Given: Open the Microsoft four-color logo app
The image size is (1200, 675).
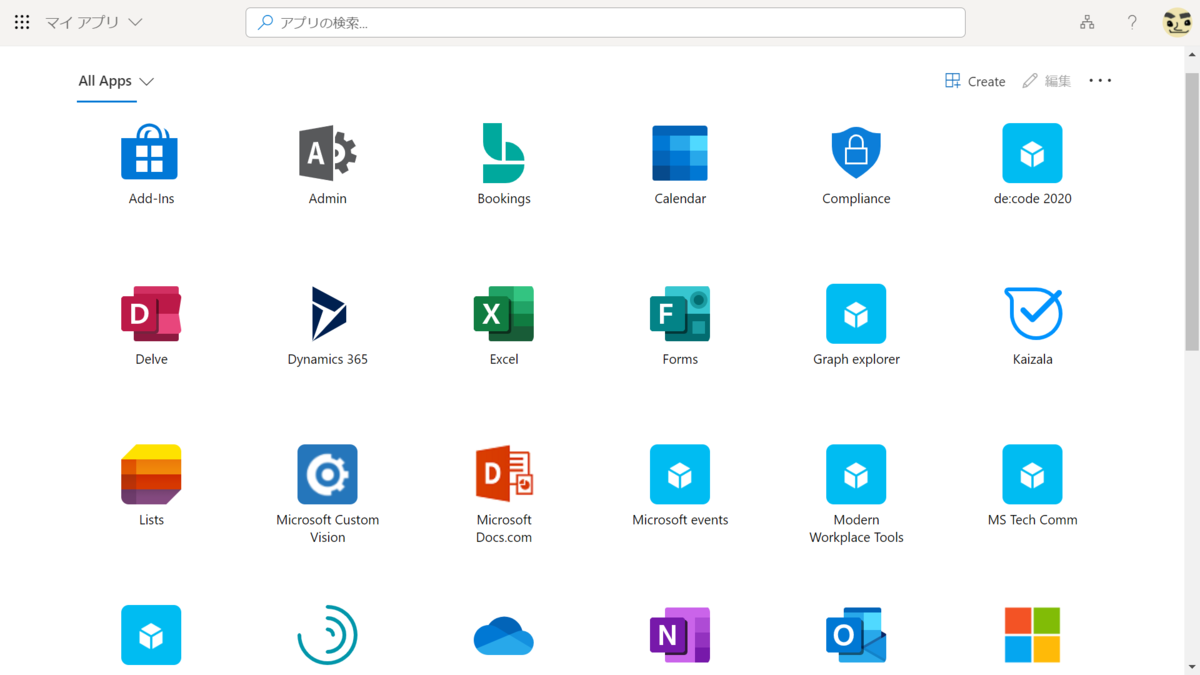Looking at the screenshot, I should click(x=1032, y=635).
